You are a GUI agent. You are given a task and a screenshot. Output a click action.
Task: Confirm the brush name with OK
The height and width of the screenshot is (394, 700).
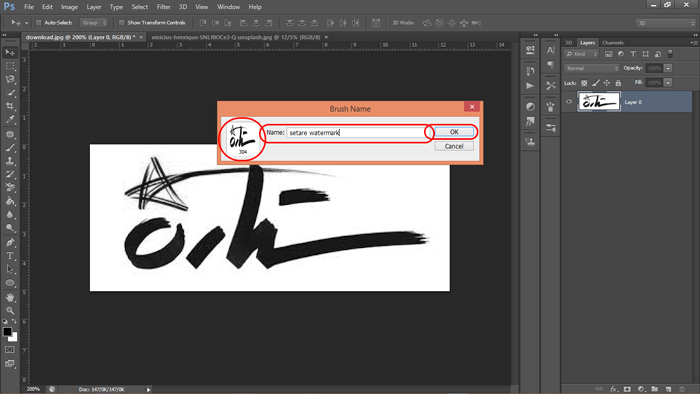[x=454, y=132]
